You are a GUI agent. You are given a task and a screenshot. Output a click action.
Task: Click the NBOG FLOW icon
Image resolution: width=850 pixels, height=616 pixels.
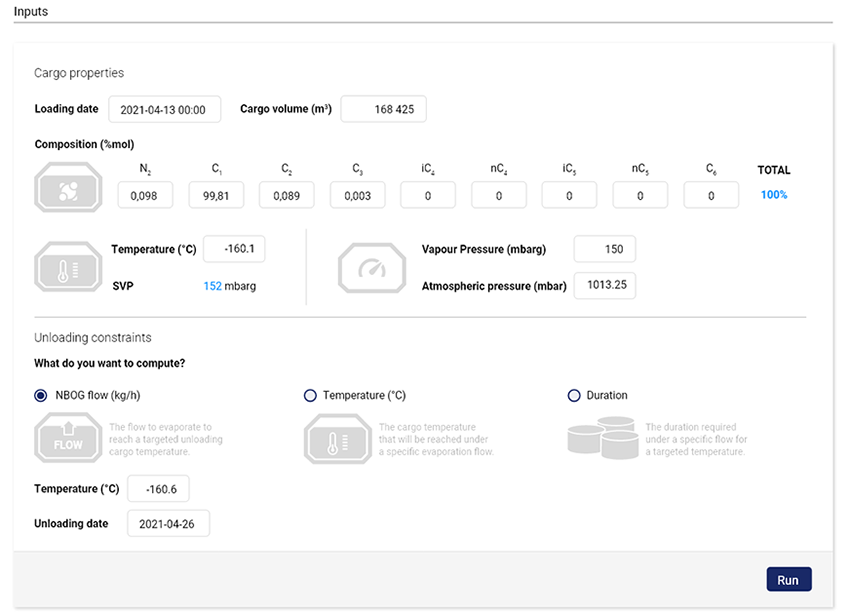coord(68,437)
